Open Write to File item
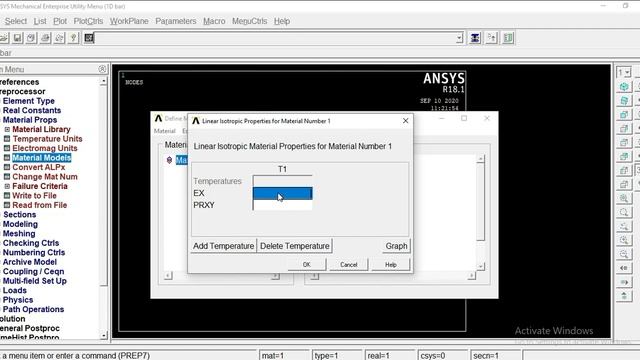The image size is (640, 360). tap(34, 196)
